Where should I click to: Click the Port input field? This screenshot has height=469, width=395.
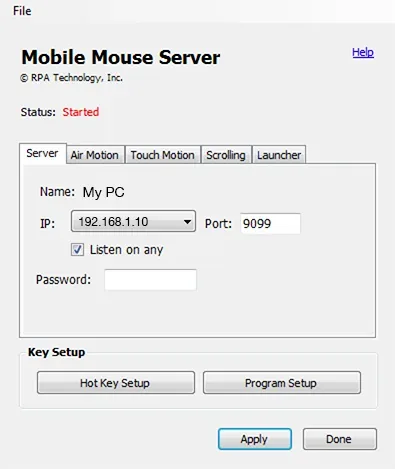point(270,223)
